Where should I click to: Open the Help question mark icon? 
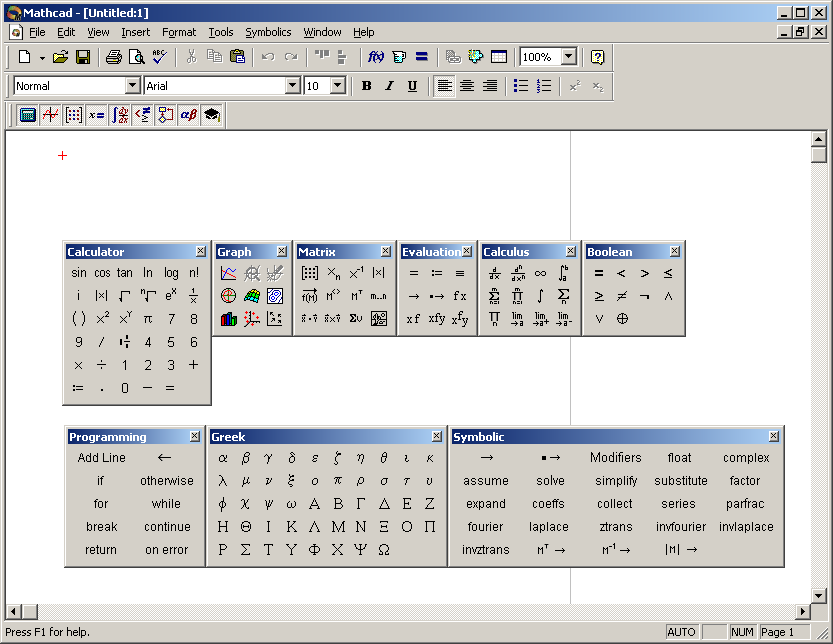click(x=598, y=57)
